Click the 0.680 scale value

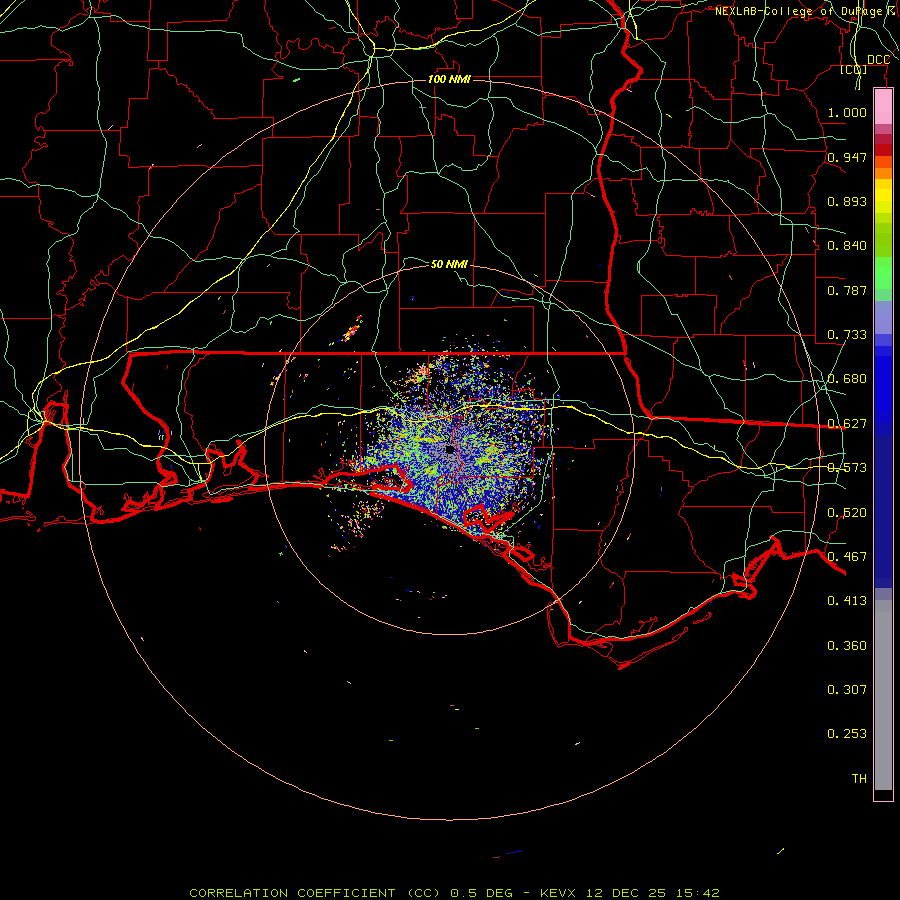(x=847, y=379)
